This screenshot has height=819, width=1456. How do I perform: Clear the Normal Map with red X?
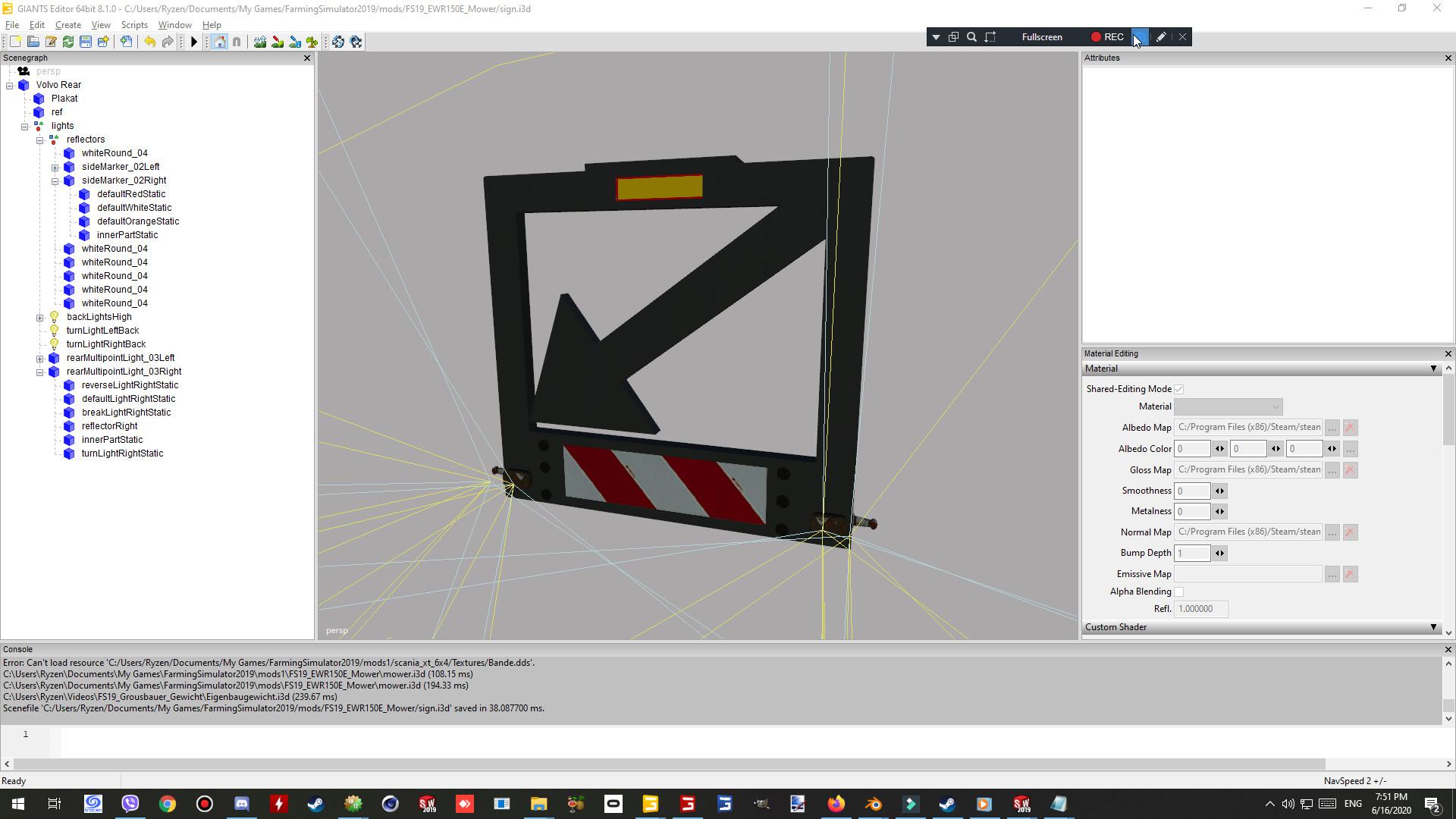pyautogui.click(x=1350, y=532)
